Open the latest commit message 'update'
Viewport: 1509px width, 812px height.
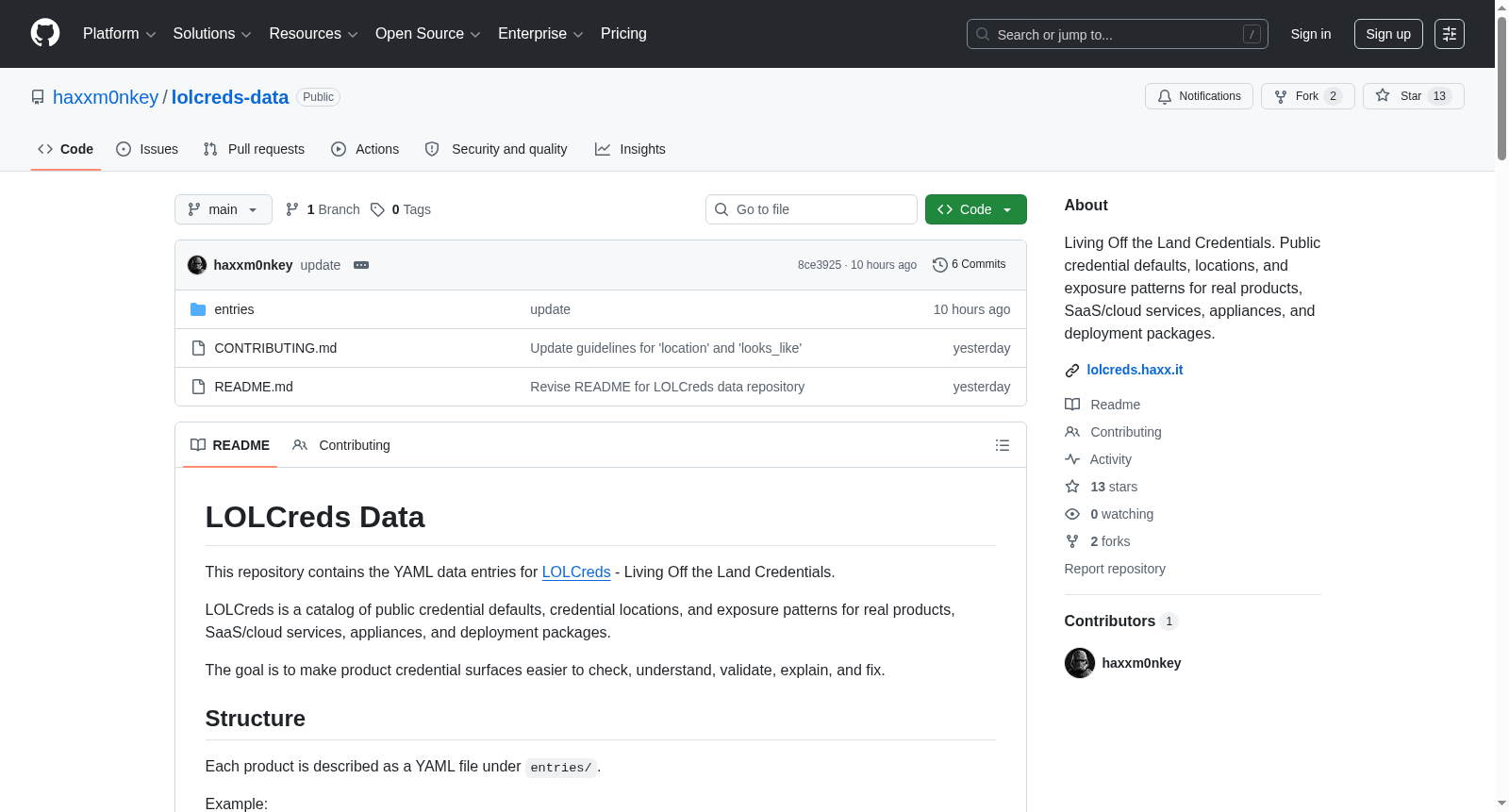coord(321,265)
